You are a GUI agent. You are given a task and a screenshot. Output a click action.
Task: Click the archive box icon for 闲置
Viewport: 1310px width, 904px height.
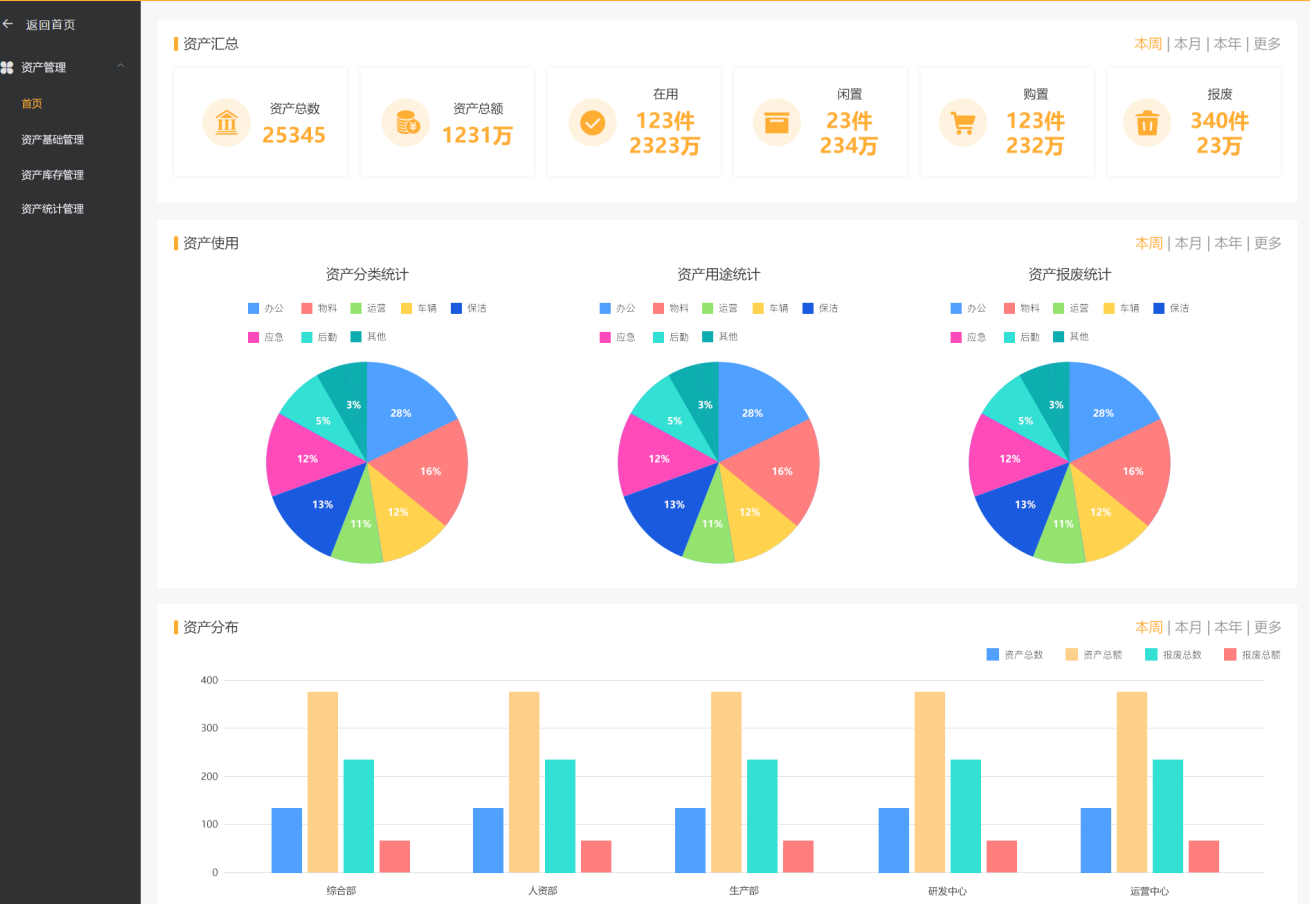point(776,123)
